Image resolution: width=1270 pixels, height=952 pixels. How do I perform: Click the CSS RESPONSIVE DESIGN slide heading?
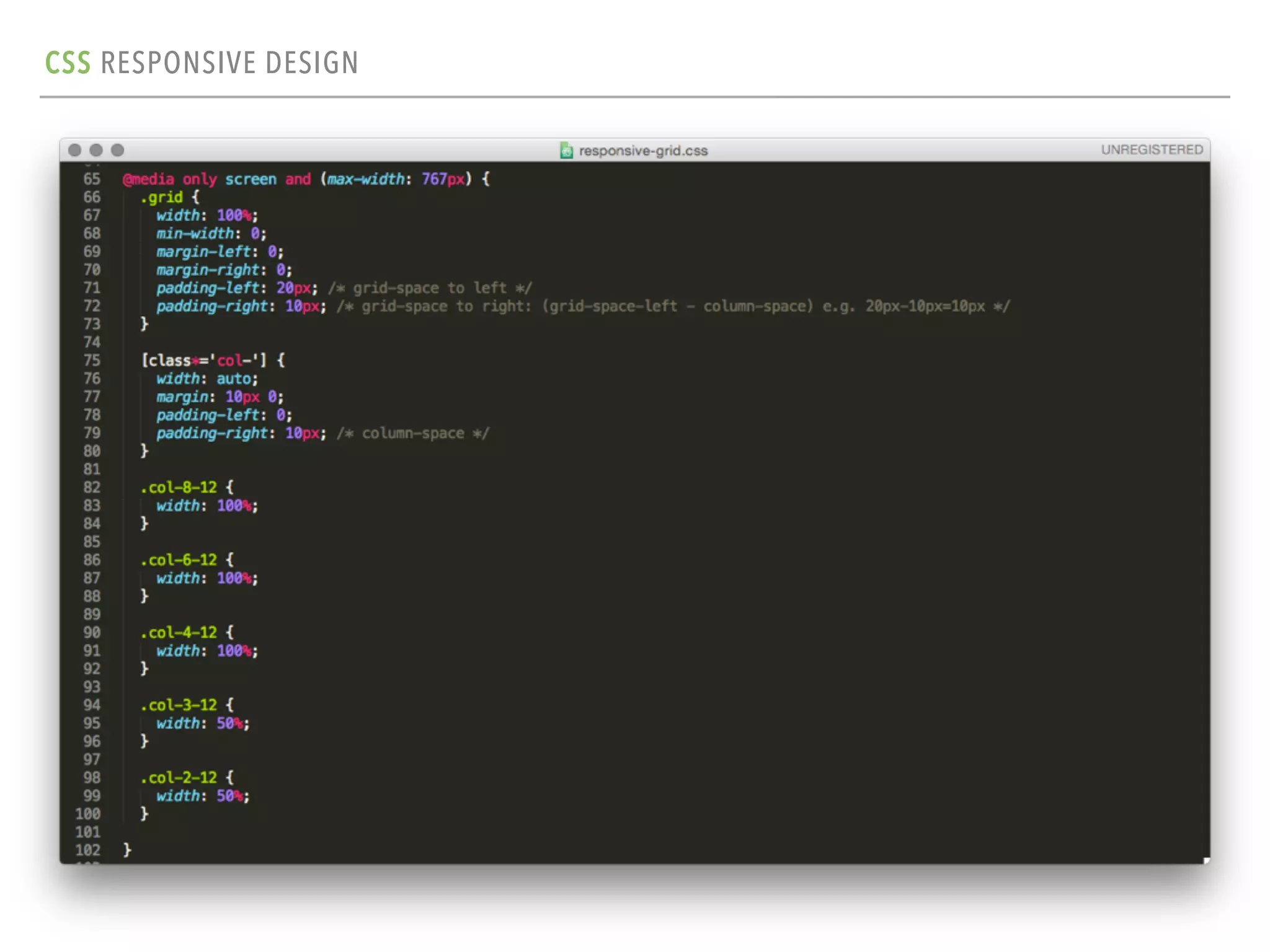pyautogui.click(x=202, y=63)
